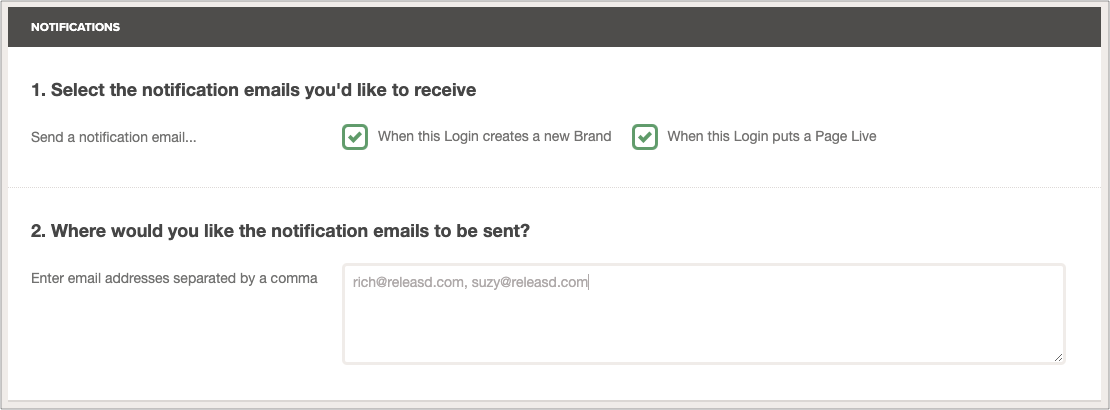Screen dimensions: 1110x410
Task: Click the 'Select the notification emails' heading
Action: coord(253,90)
